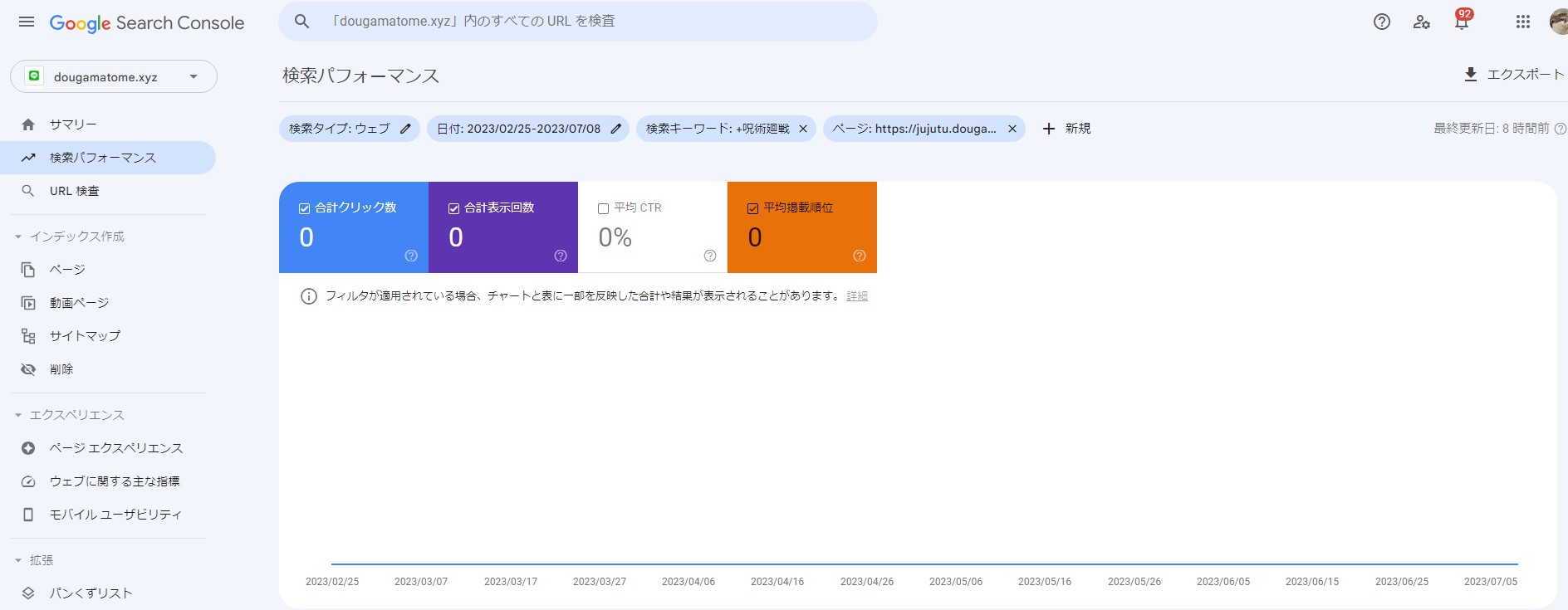Click the エクスポート download button
The width and height of the screenshot is (1568, 610).
(1512, 75)
